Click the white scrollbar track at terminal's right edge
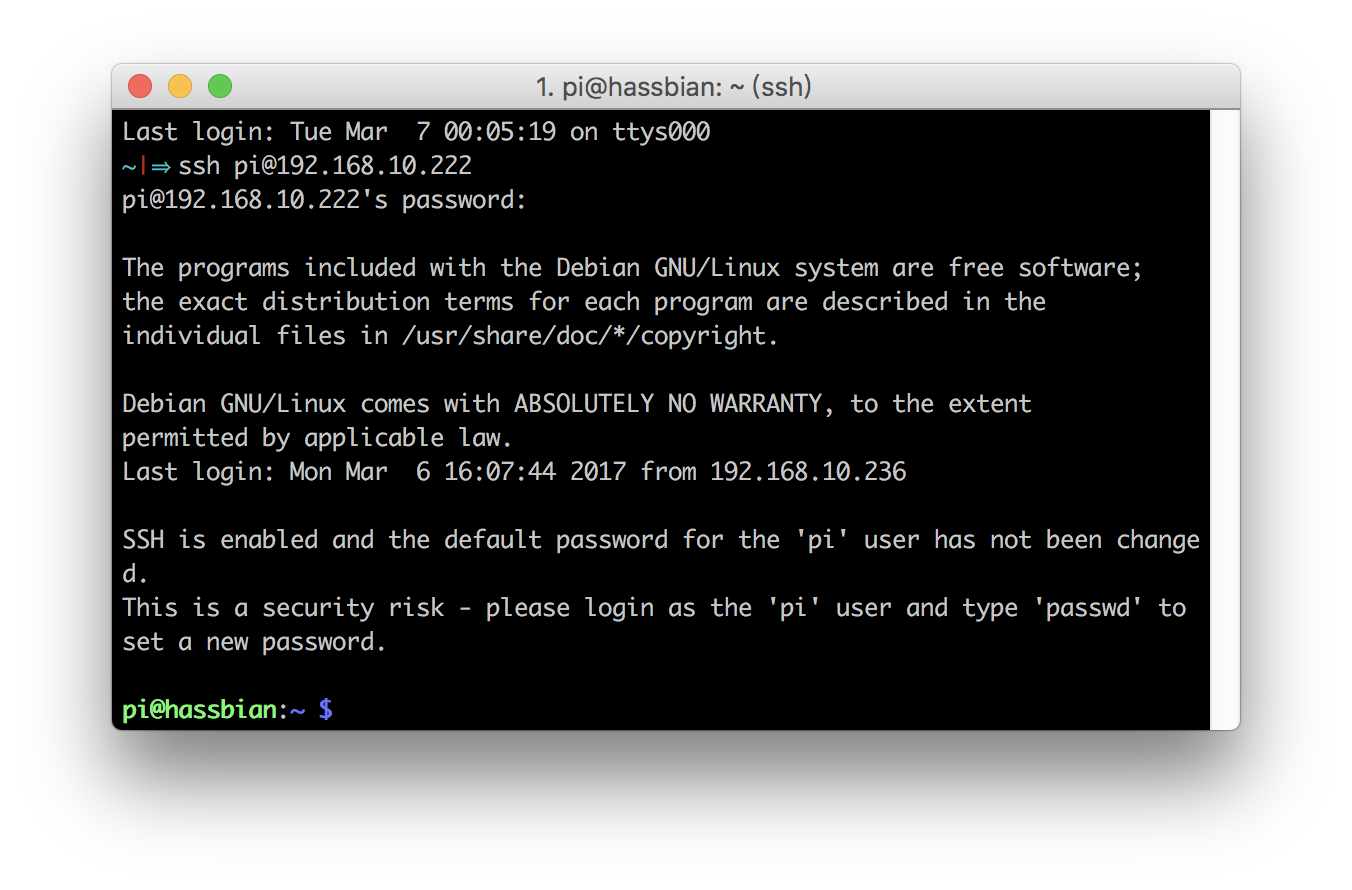Screen dimensions: 1352x890 coord(1224,420)
